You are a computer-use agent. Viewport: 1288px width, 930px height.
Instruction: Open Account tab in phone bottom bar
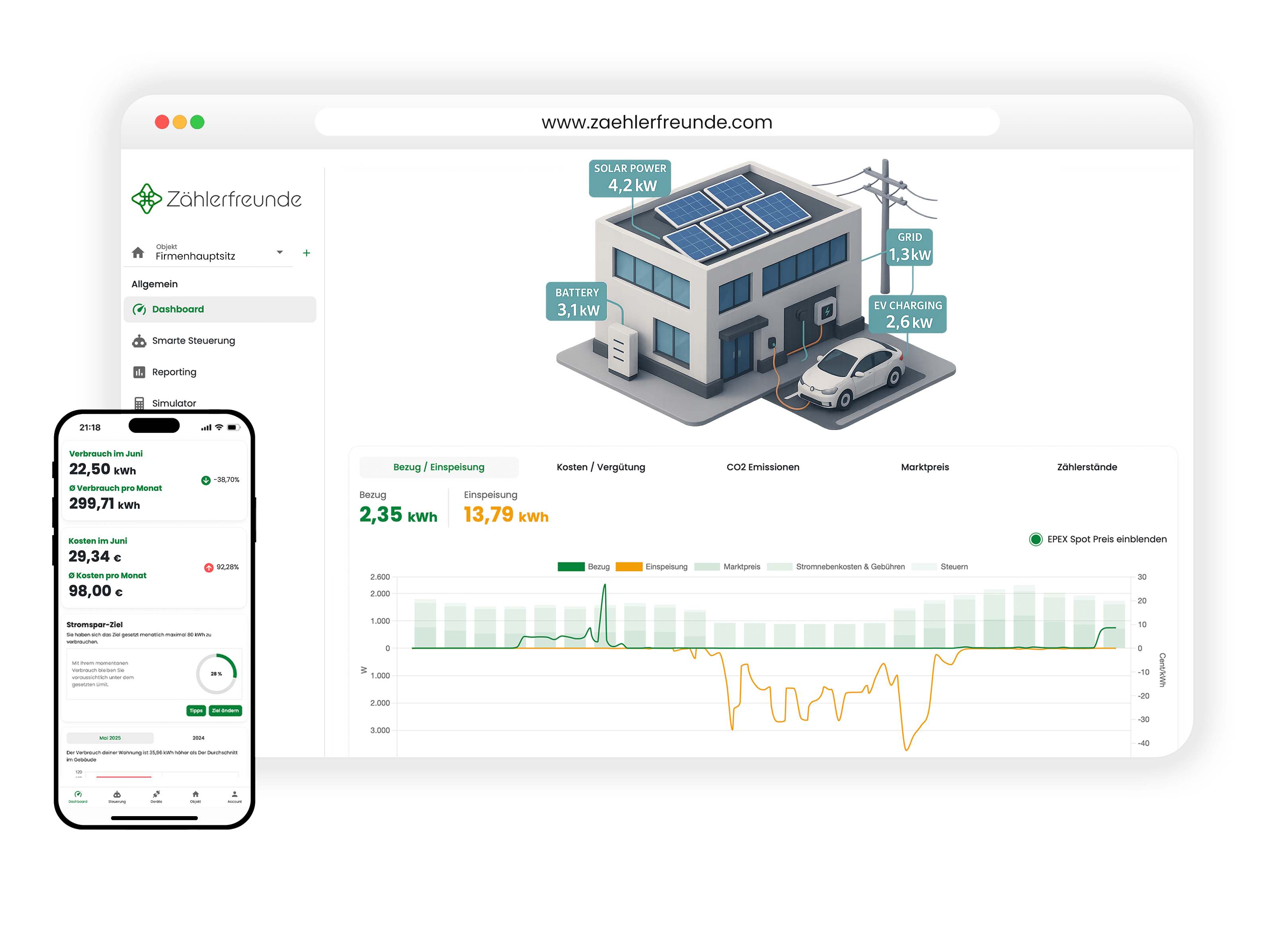pyautogui.click(x=234, y=797)
